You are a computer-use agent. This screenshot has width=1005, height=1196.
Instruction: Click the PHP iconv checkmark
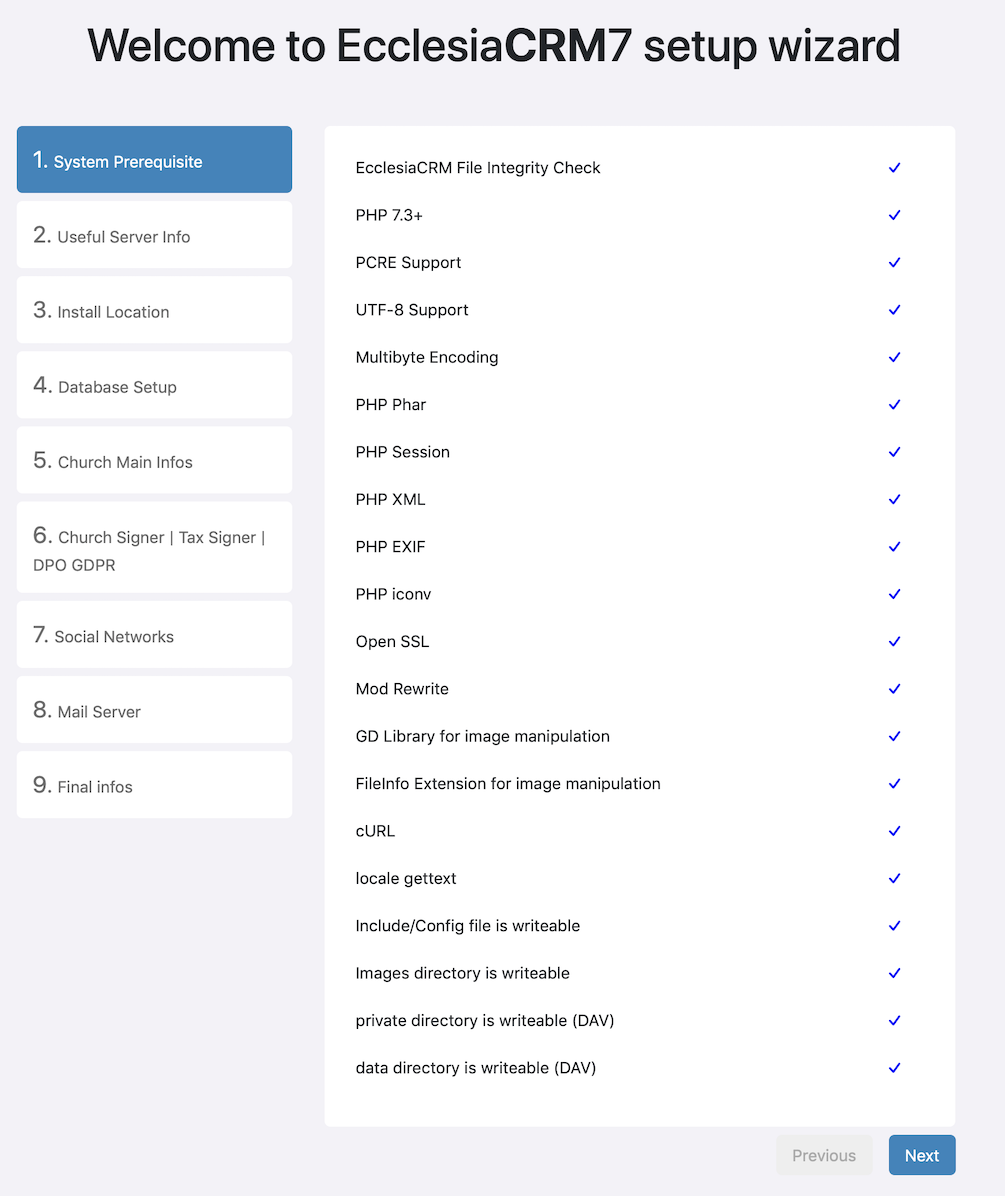click(894, 594)
